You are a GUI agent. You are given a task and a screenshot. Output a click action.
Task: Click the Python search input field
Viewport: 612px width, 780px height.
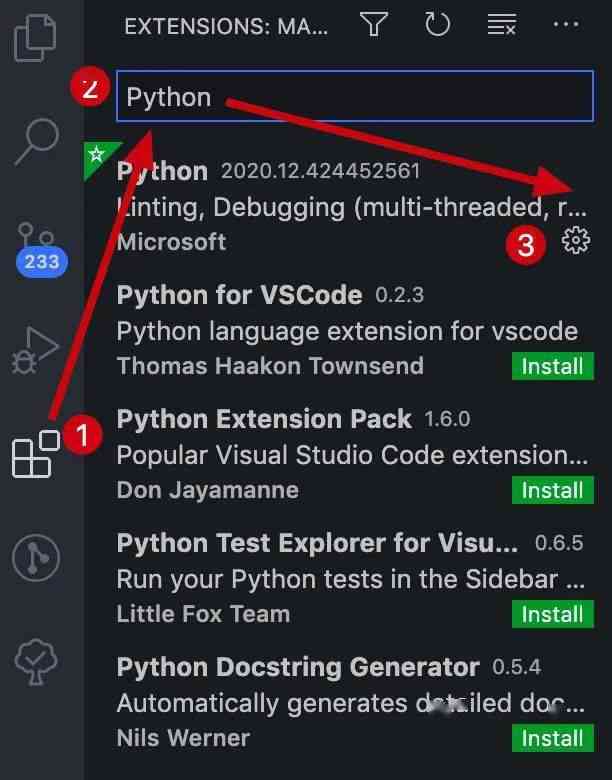click(355, 97)
